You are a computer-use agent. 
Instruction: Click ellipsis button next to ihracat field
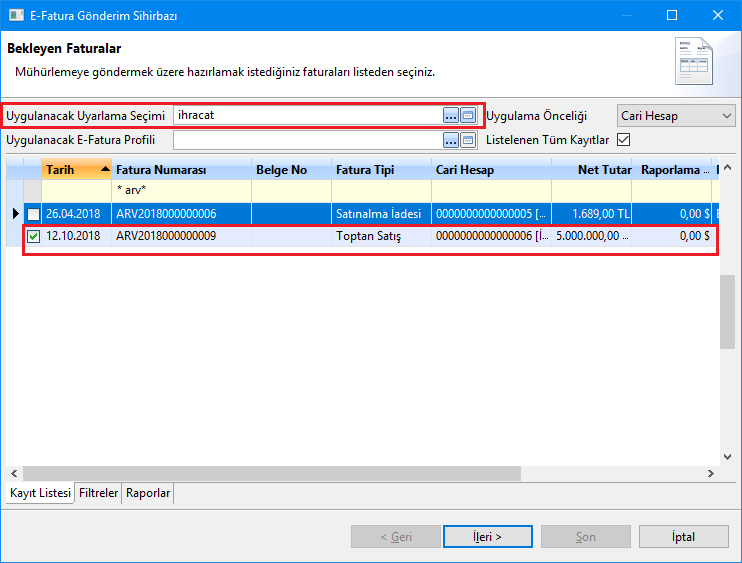450,116
